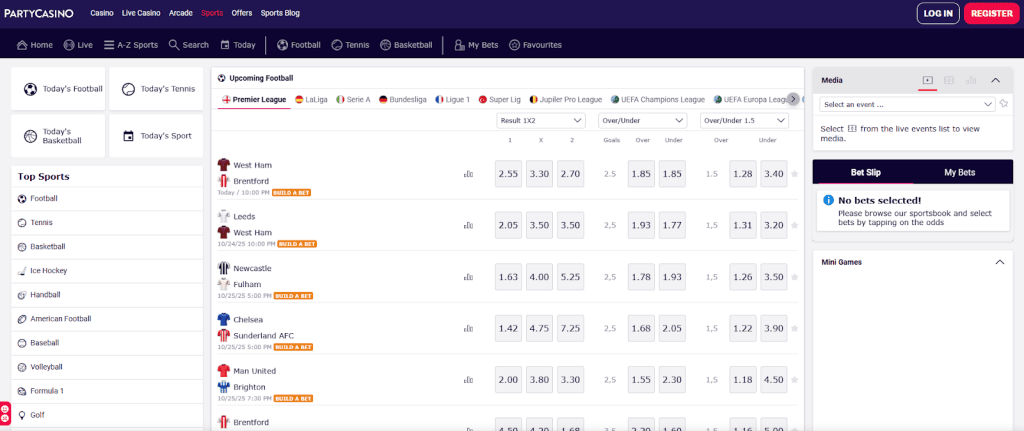Open the Over/Under 1.5 market dropdown
1024x431 pixels.
(x=744, y=121)
